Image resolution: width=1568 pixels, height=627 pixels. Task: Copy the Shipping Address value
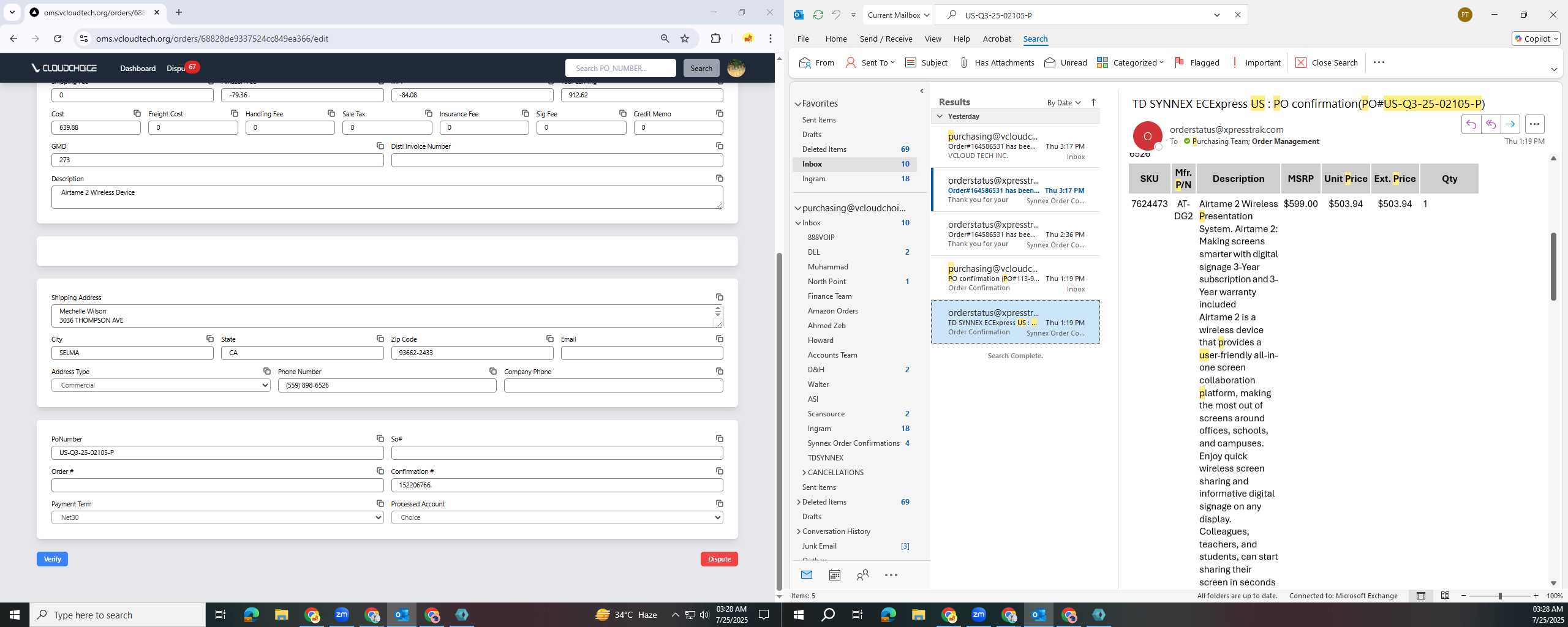click(x=720, y=297)
